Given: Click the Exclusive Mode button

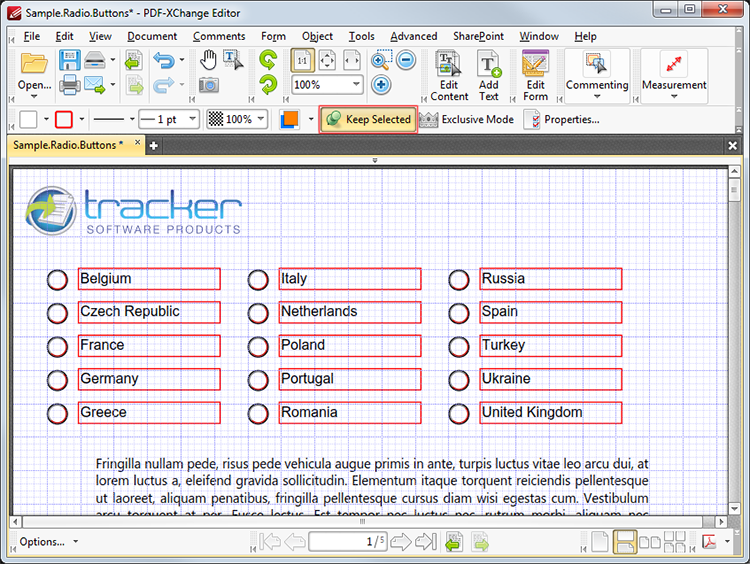Looking at the screenshot, I should coord(466,119).
